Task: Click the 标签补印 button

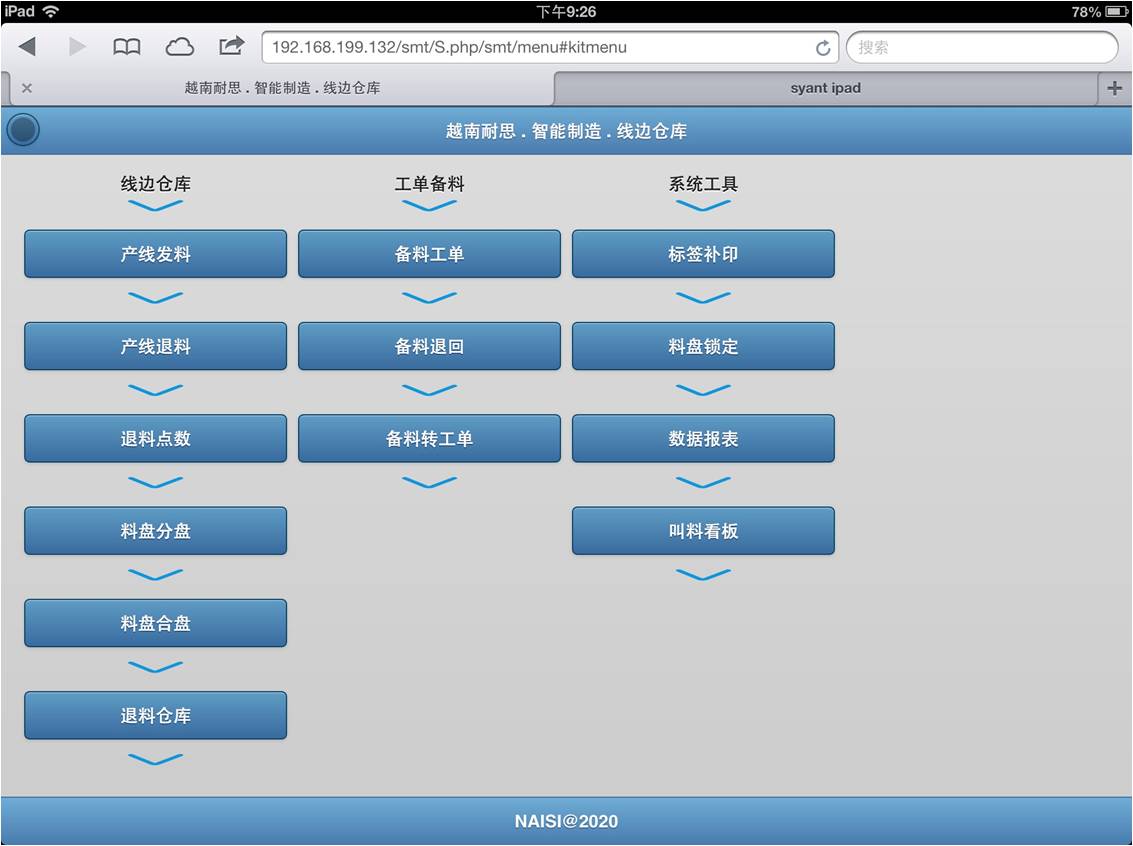Action: pyautogui.click(x=703, y=254)
